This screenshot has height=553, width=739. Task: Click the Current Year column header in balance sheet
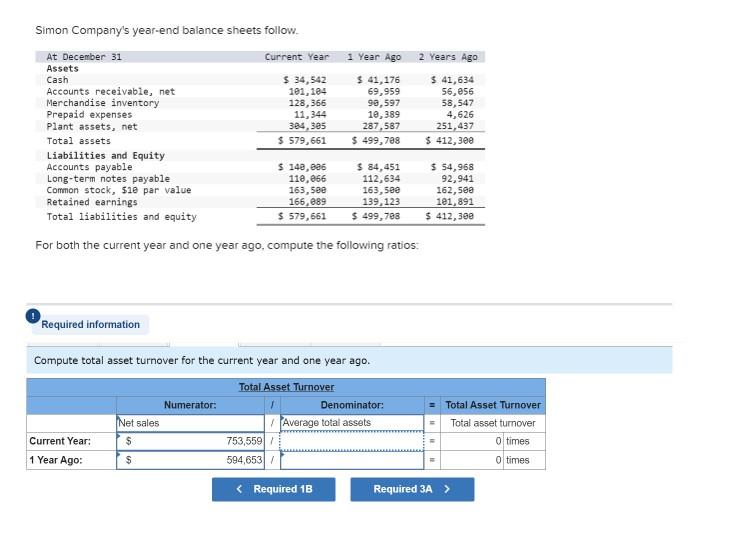[297, 57]
